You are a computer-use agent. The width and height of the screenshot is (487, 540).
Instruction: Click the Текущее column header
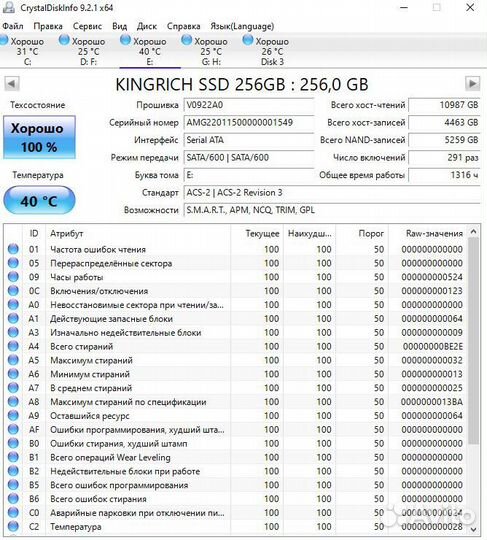click(x=257, y=233)
